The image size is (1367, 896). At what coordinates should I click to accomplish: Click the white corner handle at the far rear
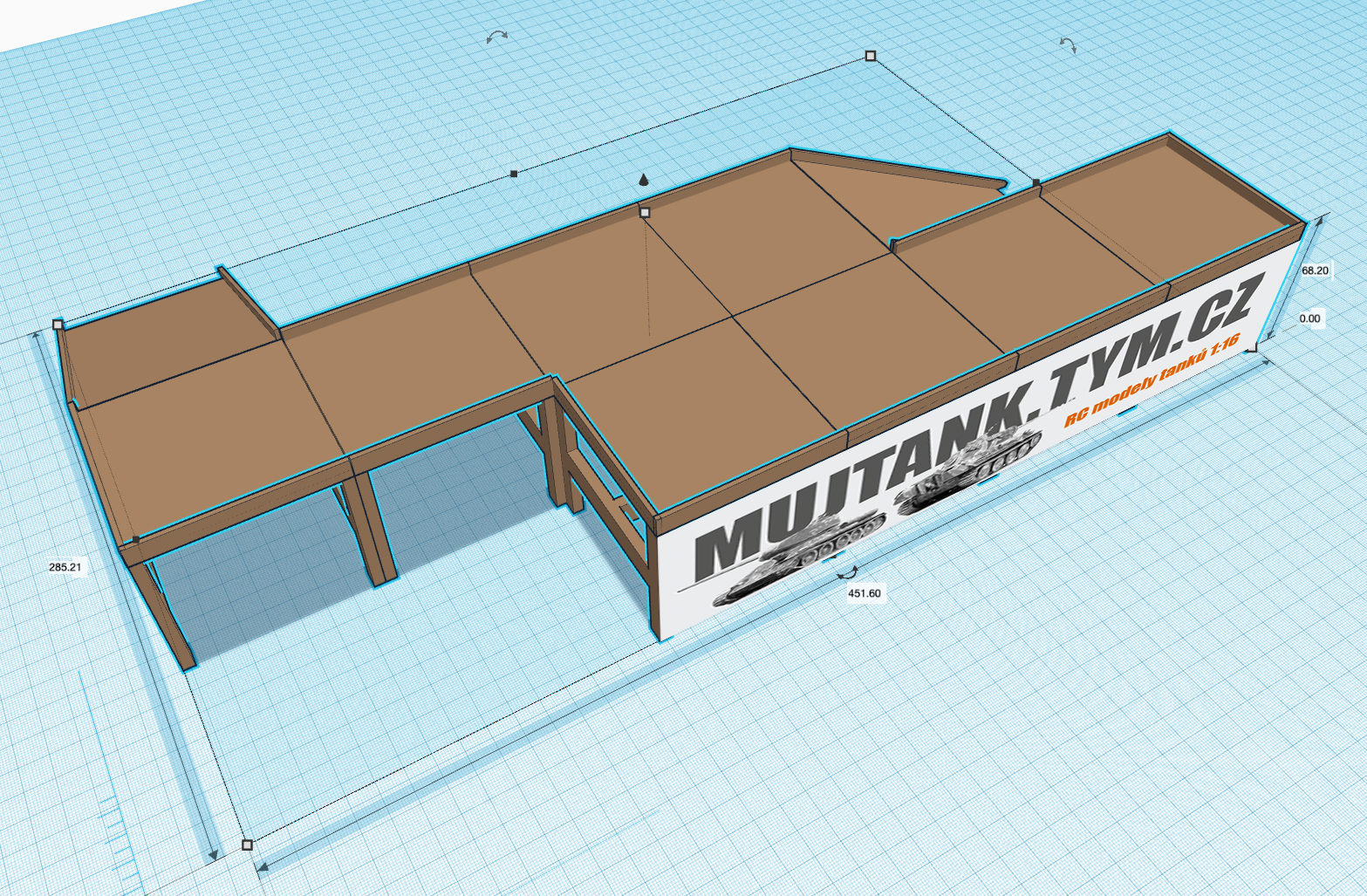click(870, 56)
